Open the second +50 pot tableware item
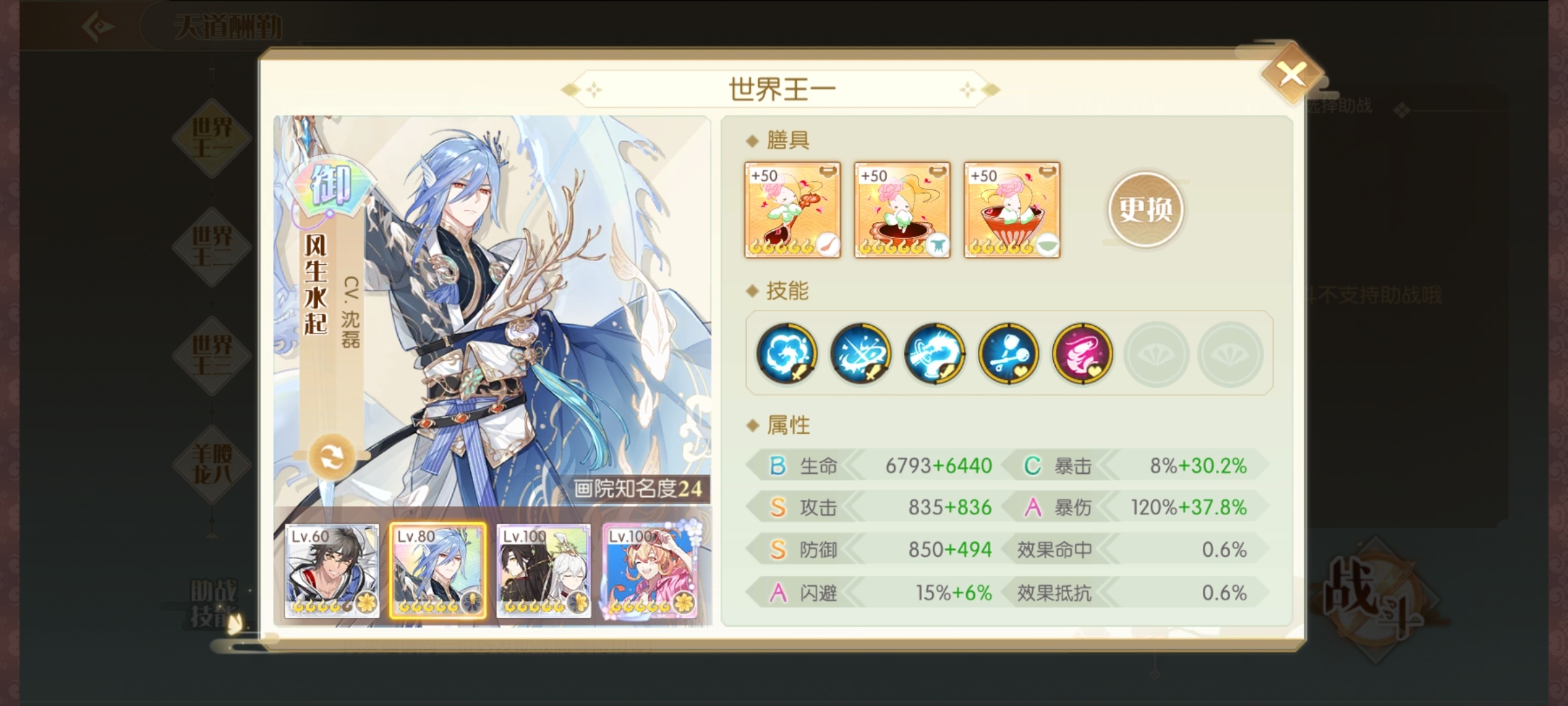This screenshot has height=706, width=1568. [902, 210]
